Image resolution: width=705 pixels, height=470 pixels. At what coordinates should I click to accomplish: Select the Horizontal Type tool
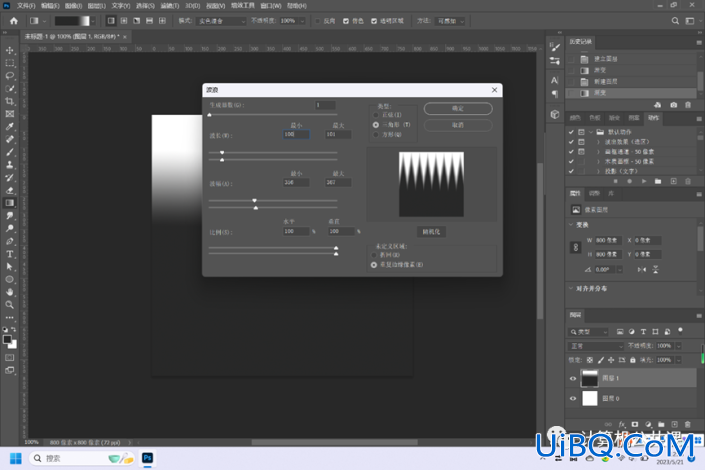pos(9,254)
